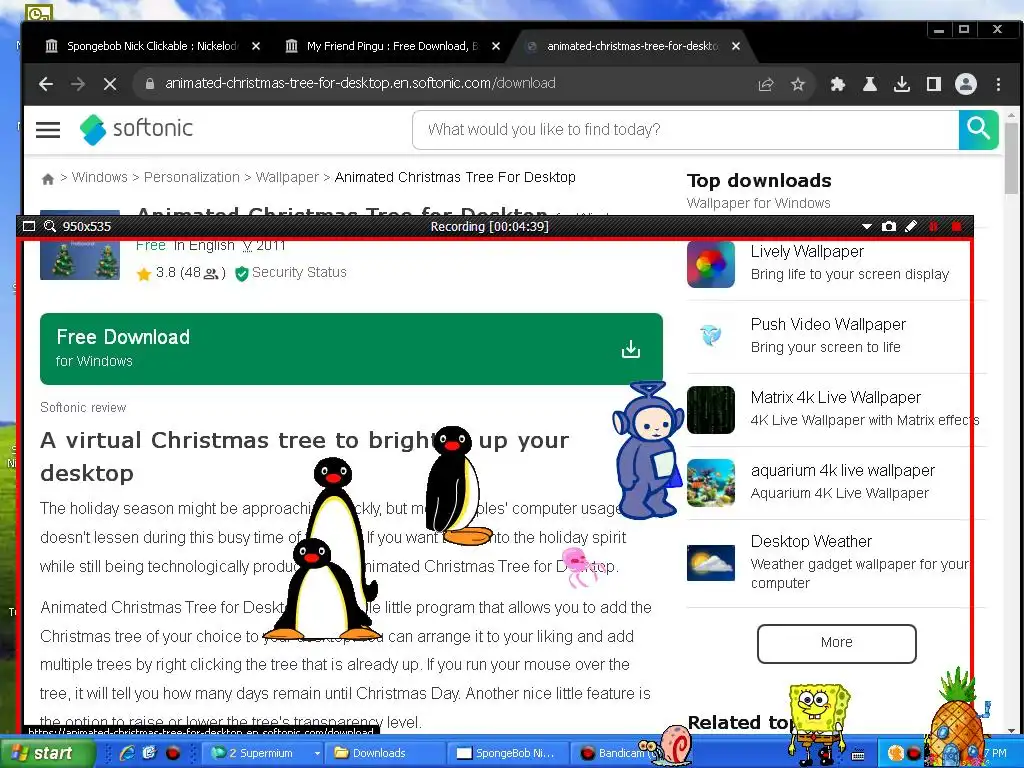This screenshot has height=768, width=1024.
Task: Launch Internet Explorer from quick launch
Action: point(127,753)
